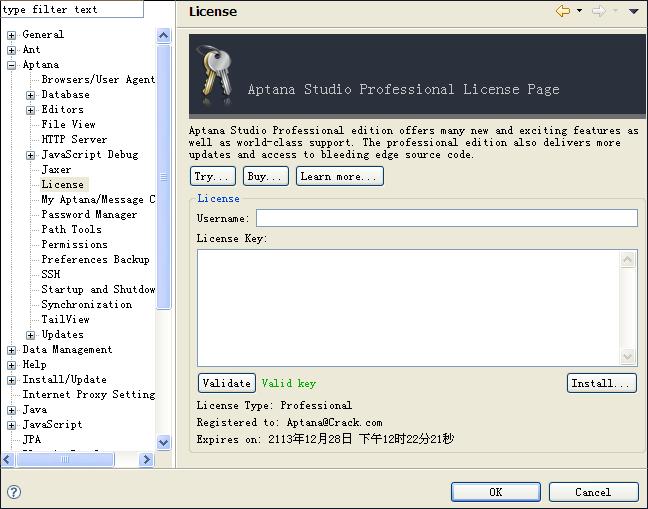Click the help question mark icon
648x509 pixels.
tap(14, 492)
